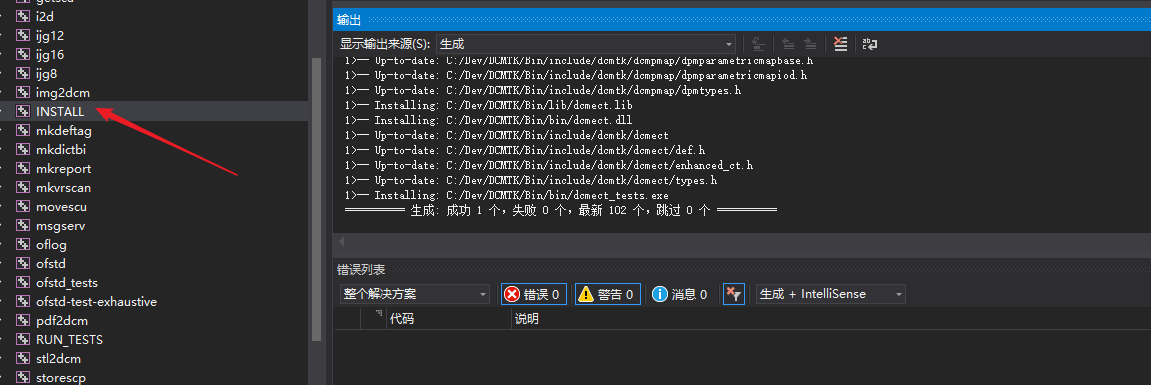Click the up-to-date line ending in dcmtk/dcmect

pos(506,136)
